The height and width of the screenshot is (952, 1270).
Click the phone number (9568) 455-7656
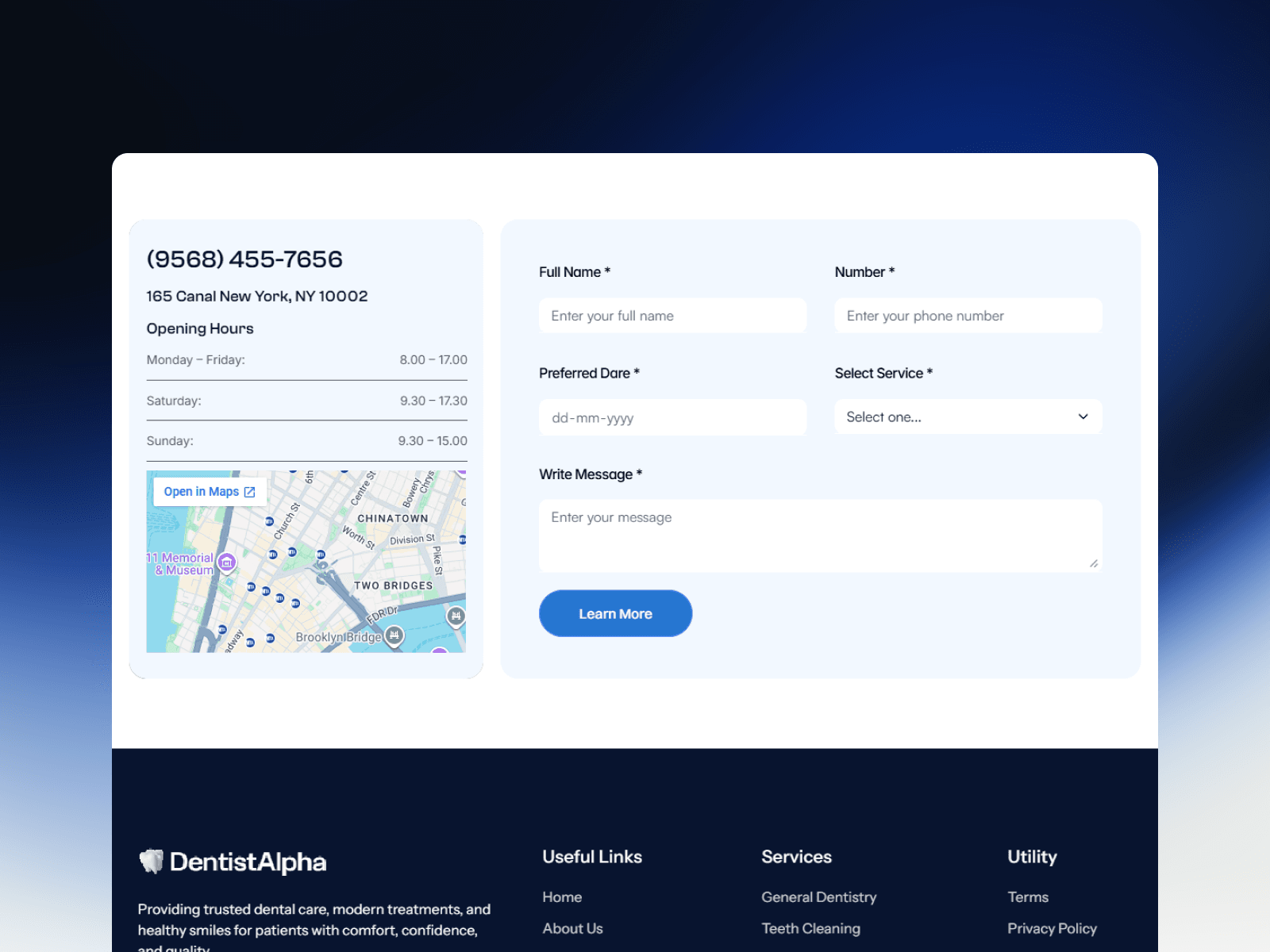click(x=244, y=259)
